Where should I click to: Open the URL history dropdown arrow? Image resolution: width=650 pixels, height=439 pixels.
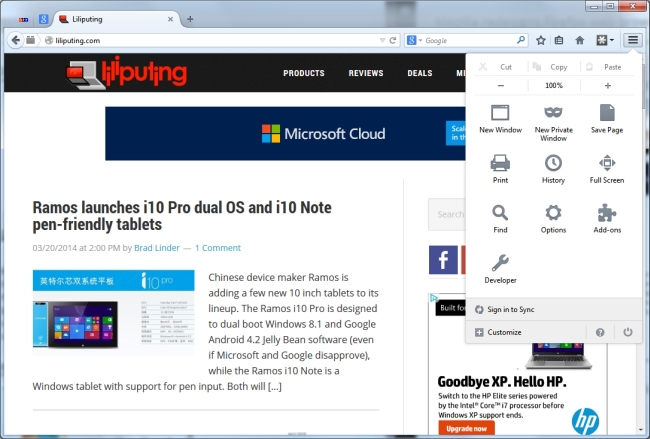pyautogui.click(x=382, y=40)
